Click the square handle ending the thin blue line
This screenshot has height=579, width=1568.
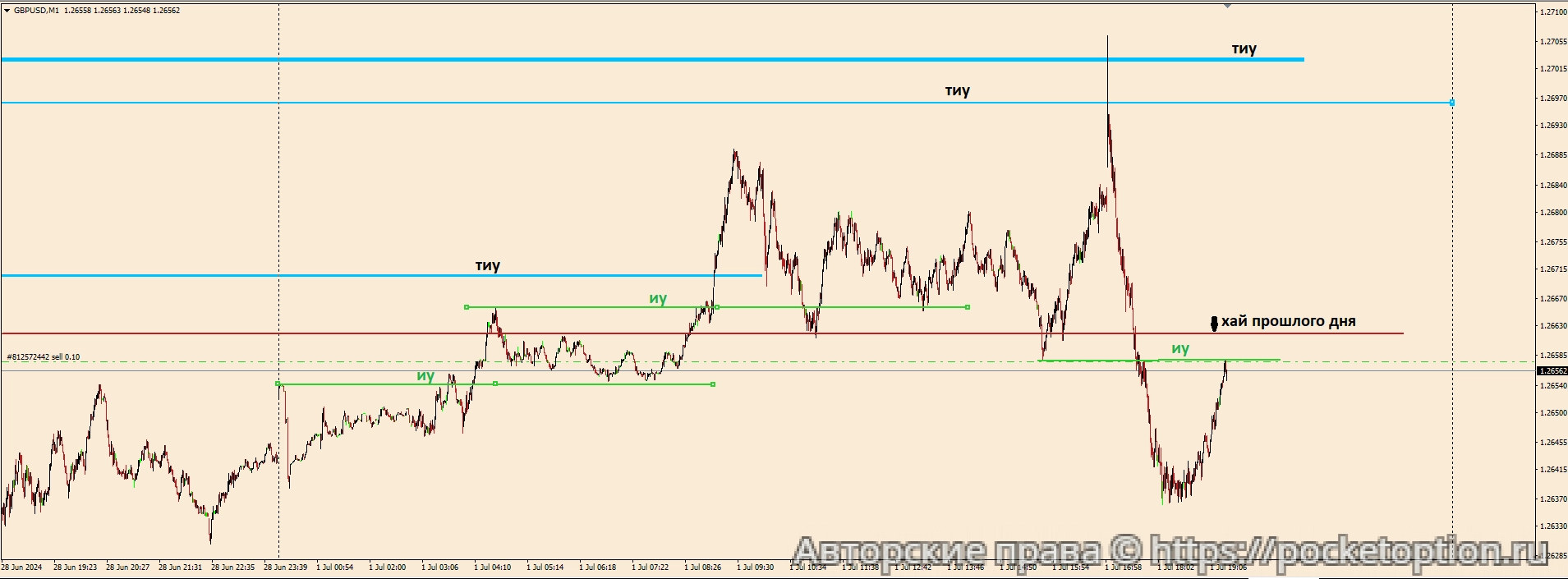(x=1452, y=103)
